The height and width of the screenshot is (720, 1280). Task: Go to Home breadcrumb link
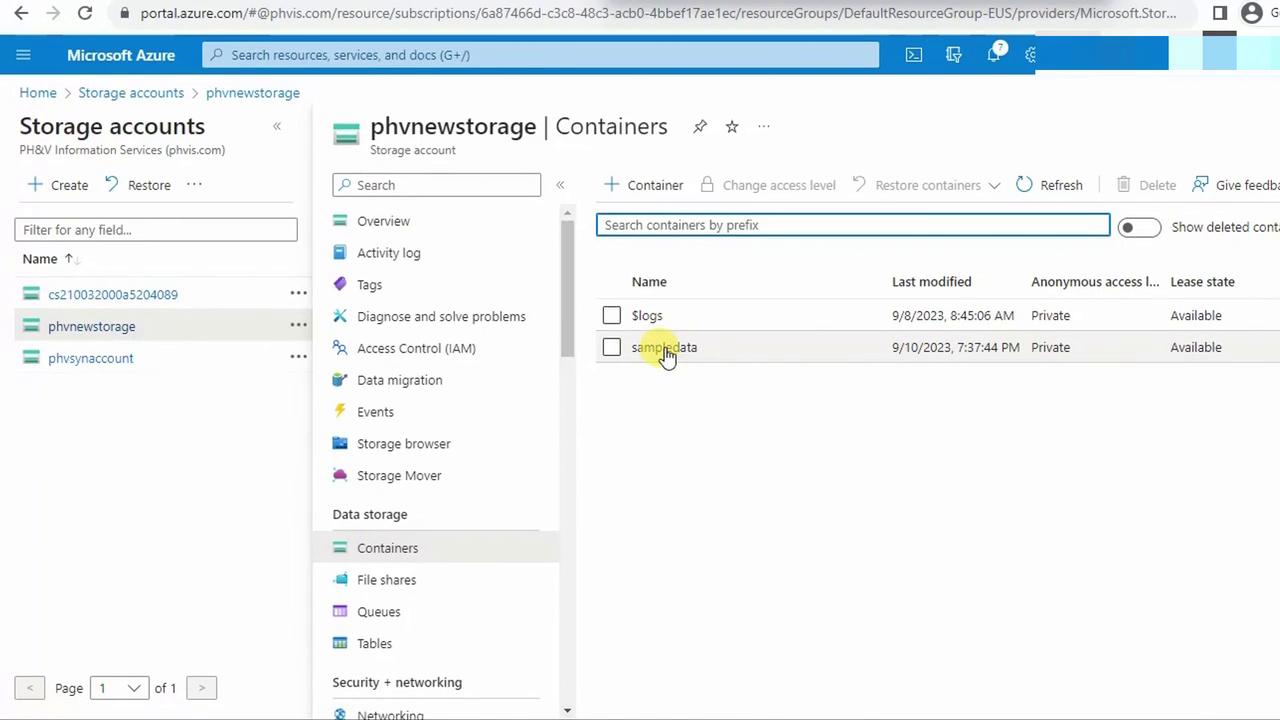point(38,93)
